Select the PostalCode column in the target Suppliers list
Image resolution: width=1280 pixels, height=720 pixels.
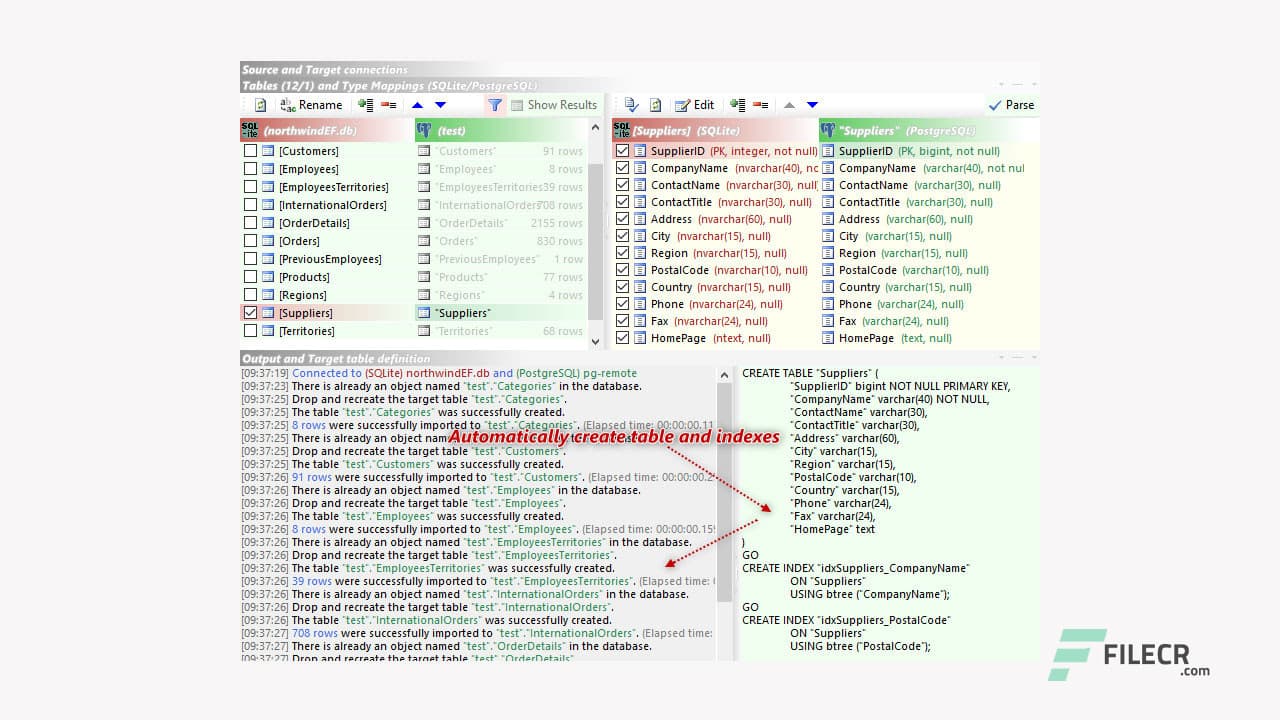click(x=867, y=270)
